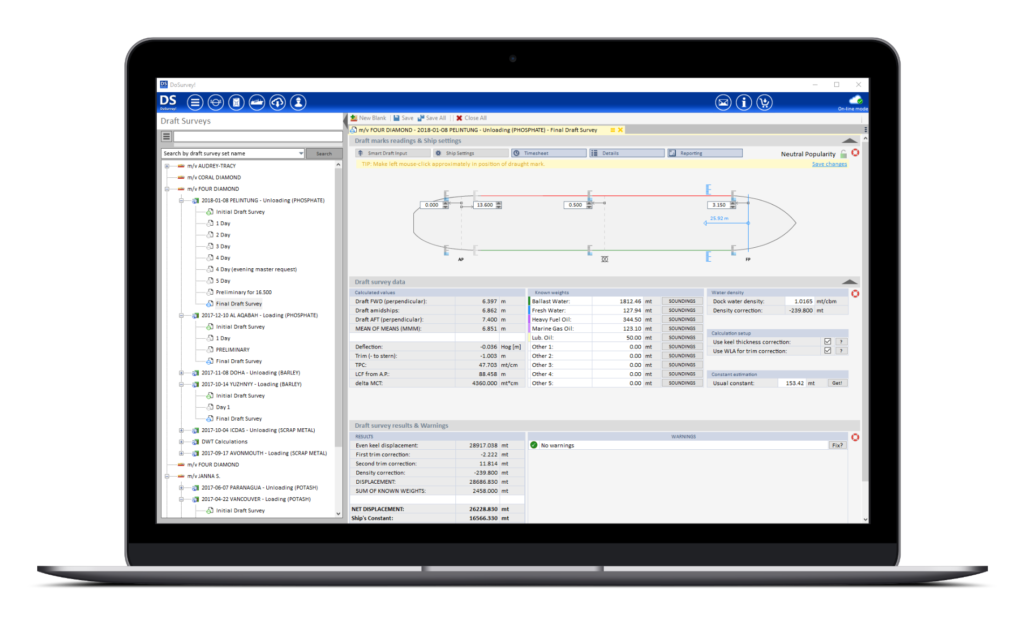
Task: Click SOUNDINGS button for Ballast Water
Action: (681, 300)
